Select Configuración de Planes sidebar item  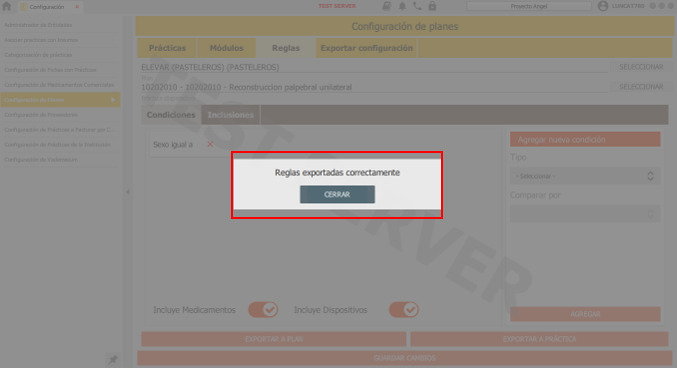point(60,100)
